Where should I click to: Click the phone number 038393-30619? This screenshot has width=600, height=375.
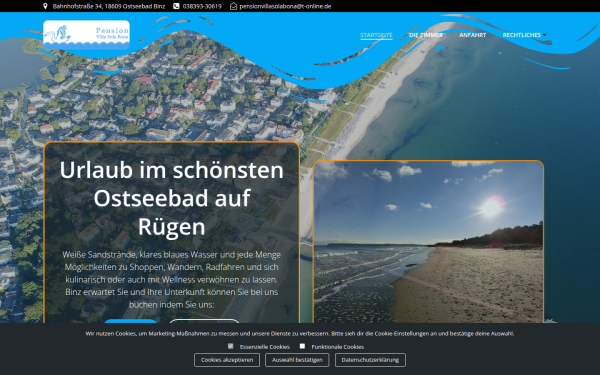click(202, 6)
